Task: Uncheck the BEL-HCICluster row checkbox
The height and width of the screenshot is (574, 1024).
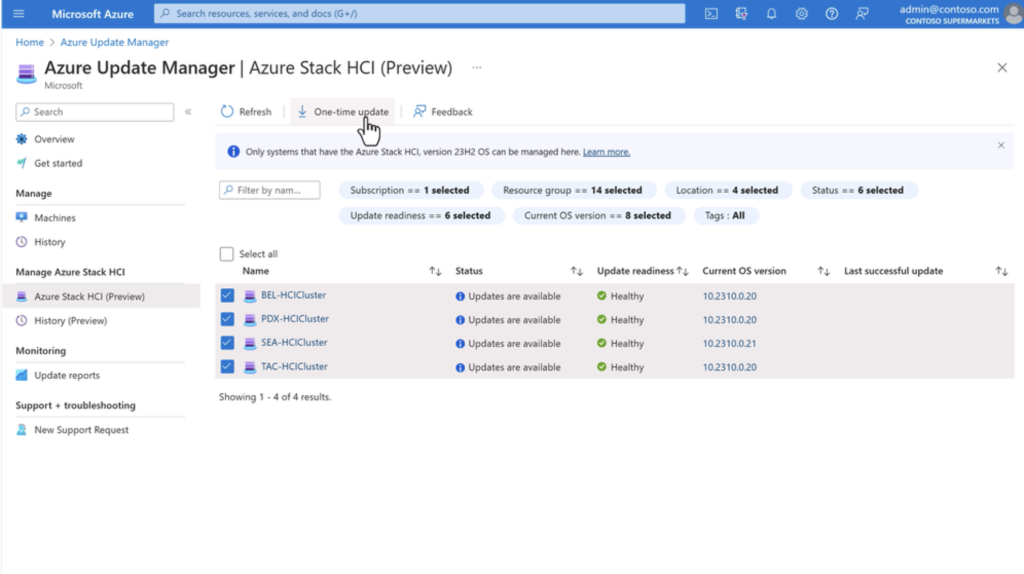Action: (x=227, y=296)
